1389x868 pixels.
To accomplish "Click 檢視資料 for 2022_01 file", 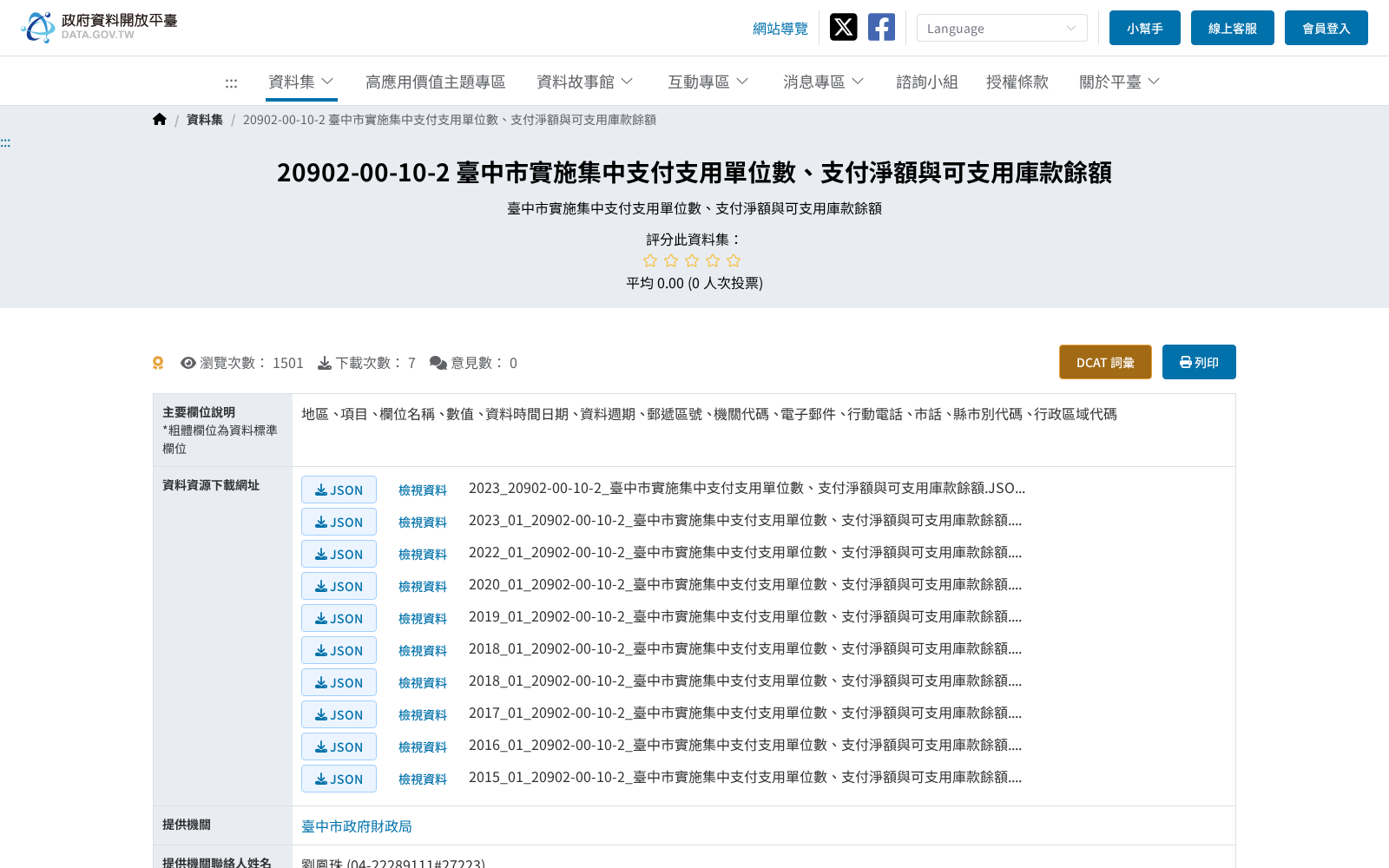I will (423, 555).
